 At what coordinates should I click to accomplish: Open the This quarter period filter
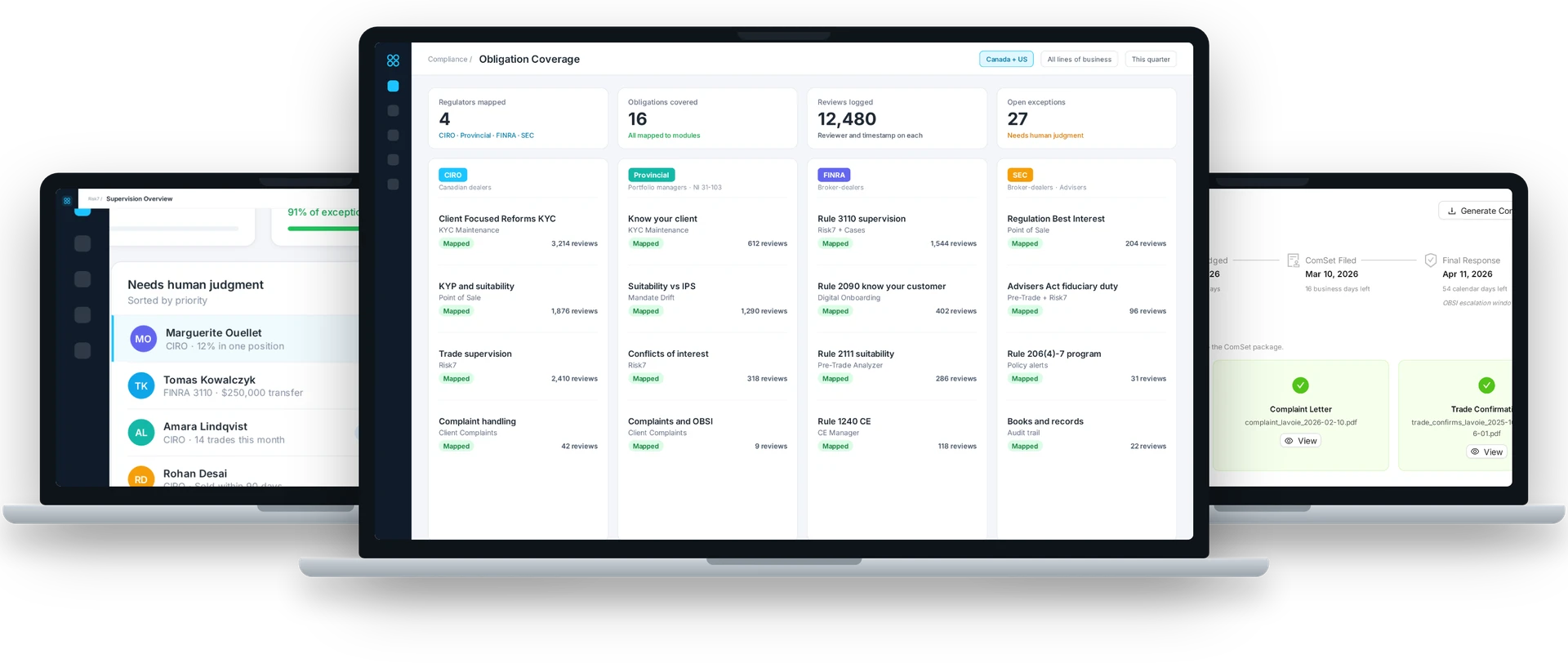coord(1151,60)
